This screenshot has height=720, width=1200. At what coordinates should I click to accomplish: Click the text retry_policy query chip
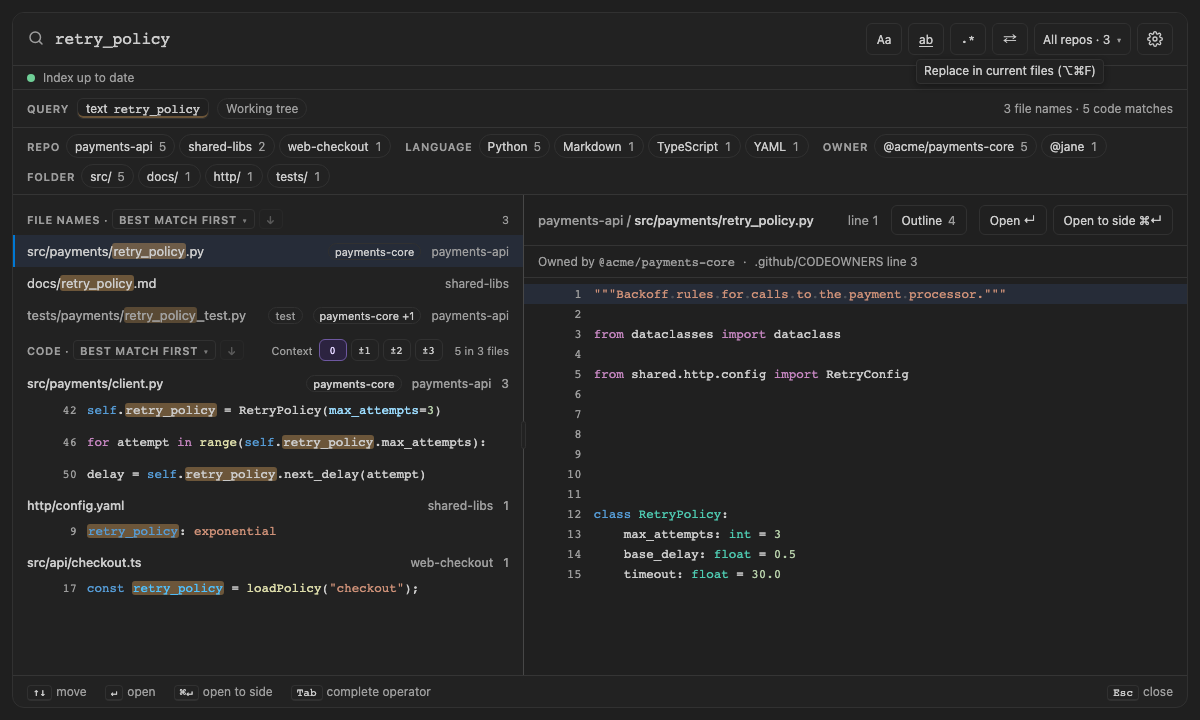tap(143, 109)
